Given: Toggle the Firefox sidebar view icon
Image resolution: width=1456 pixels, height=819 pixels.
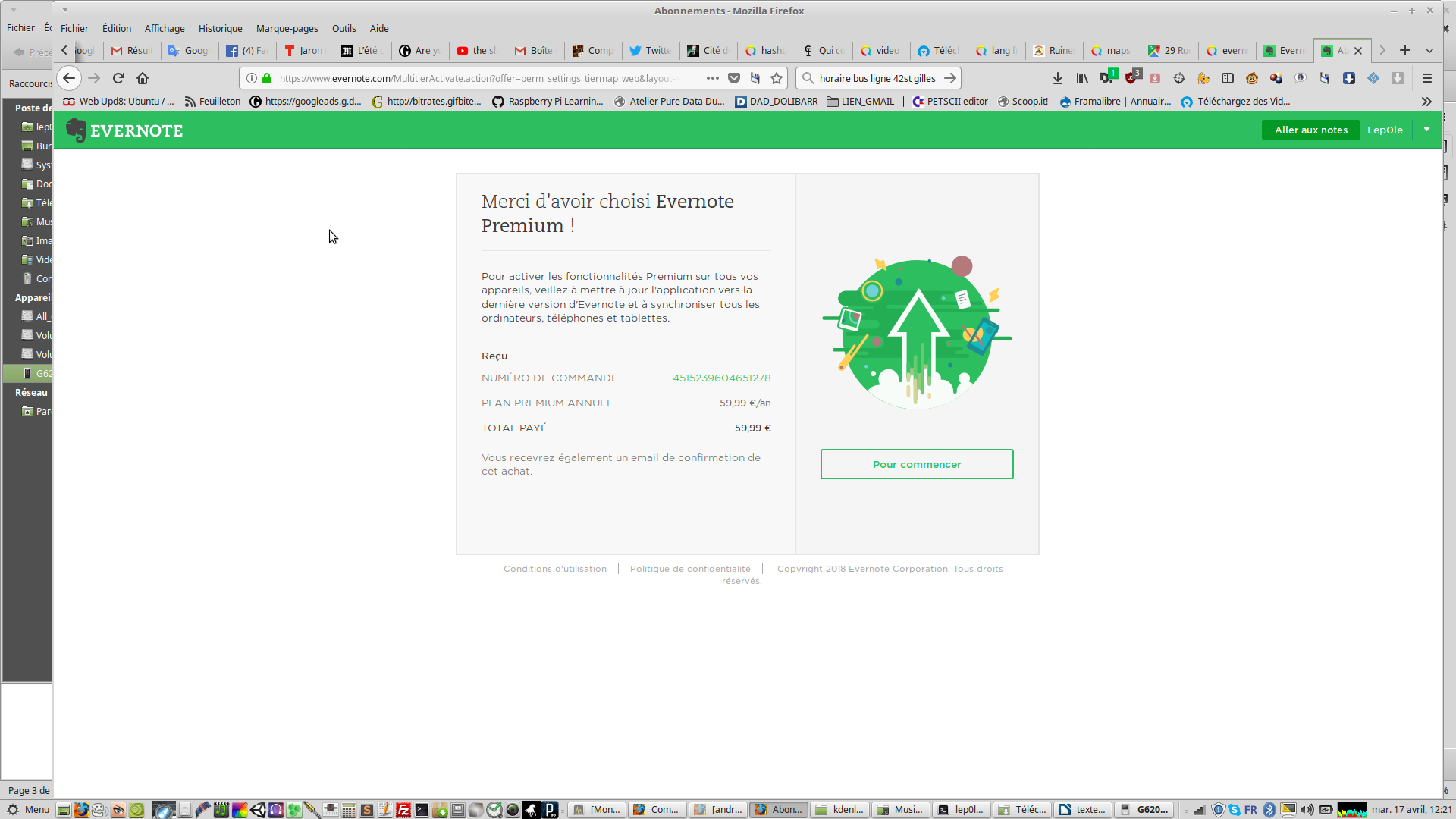Looking at the screenshot, I should (1228, 78).
